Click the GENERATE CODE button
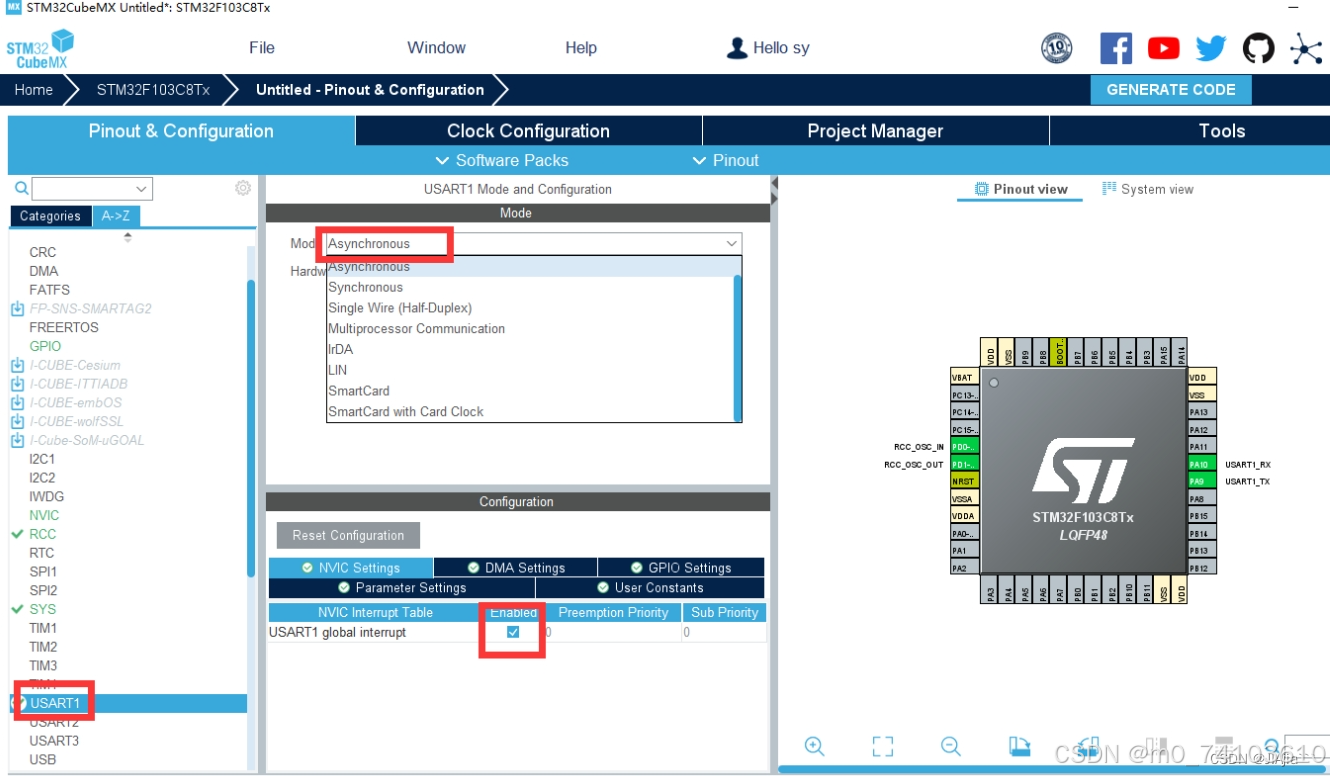The height and width of the screenshot is (776, 1330). [1171, 89]
